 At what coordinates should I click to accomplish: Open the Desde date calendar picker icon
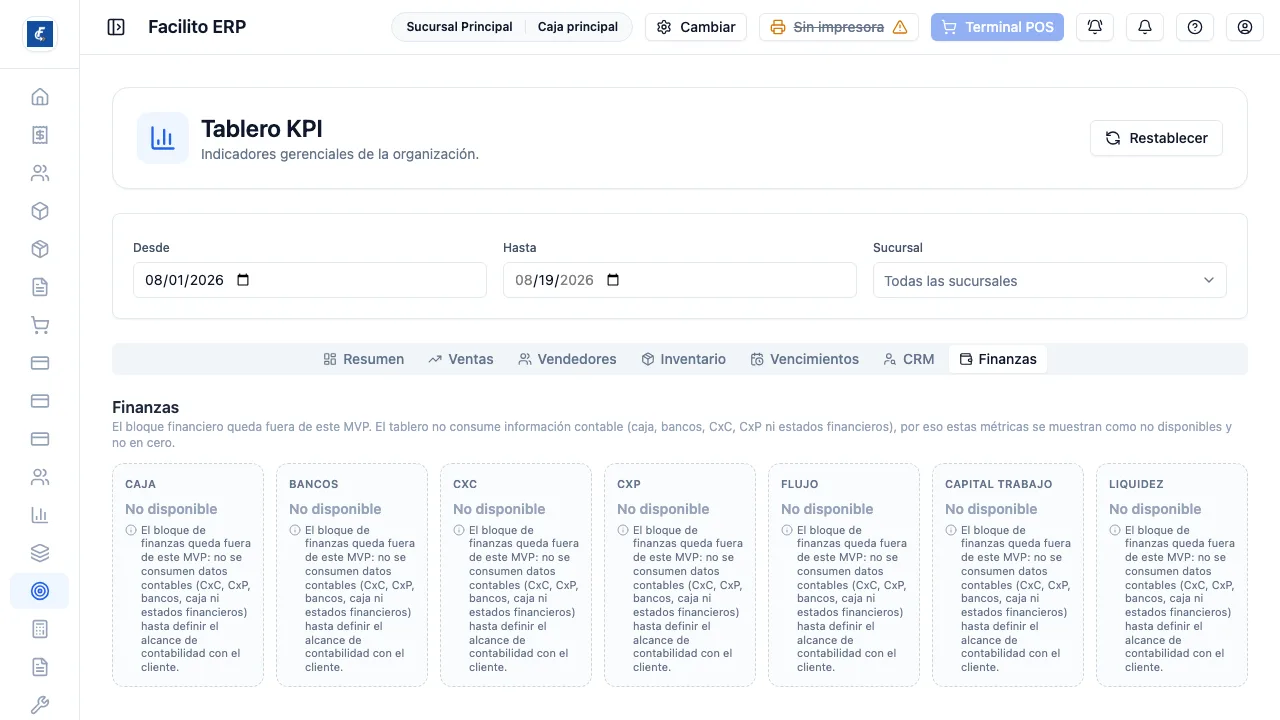pyautogui.click(x=243, y=280)
